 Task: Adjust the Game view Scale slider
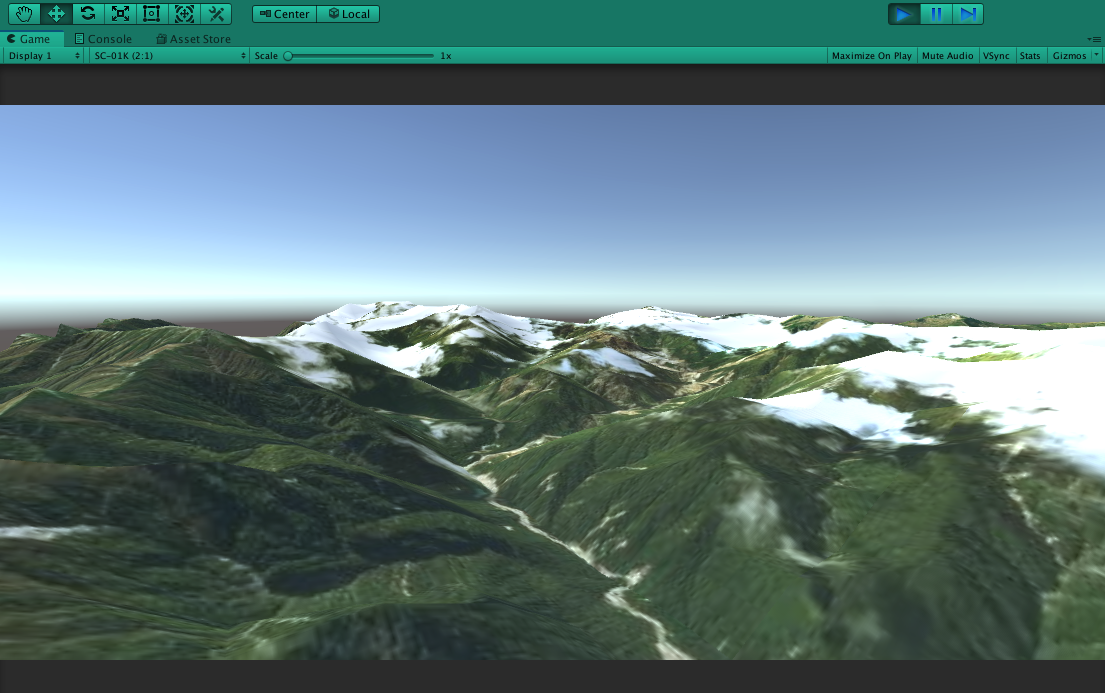point(290,57)
